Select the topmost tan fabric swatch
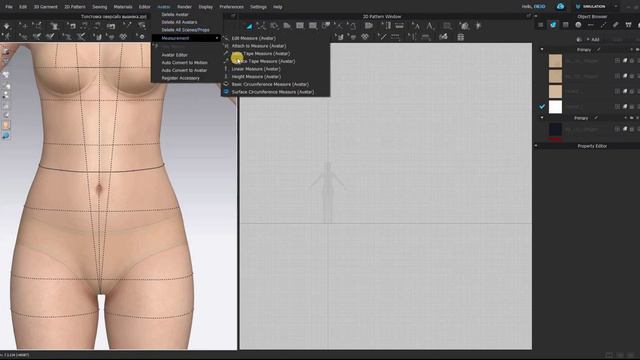640x360 pixels. pyautogui.click(x=555, y=61)
